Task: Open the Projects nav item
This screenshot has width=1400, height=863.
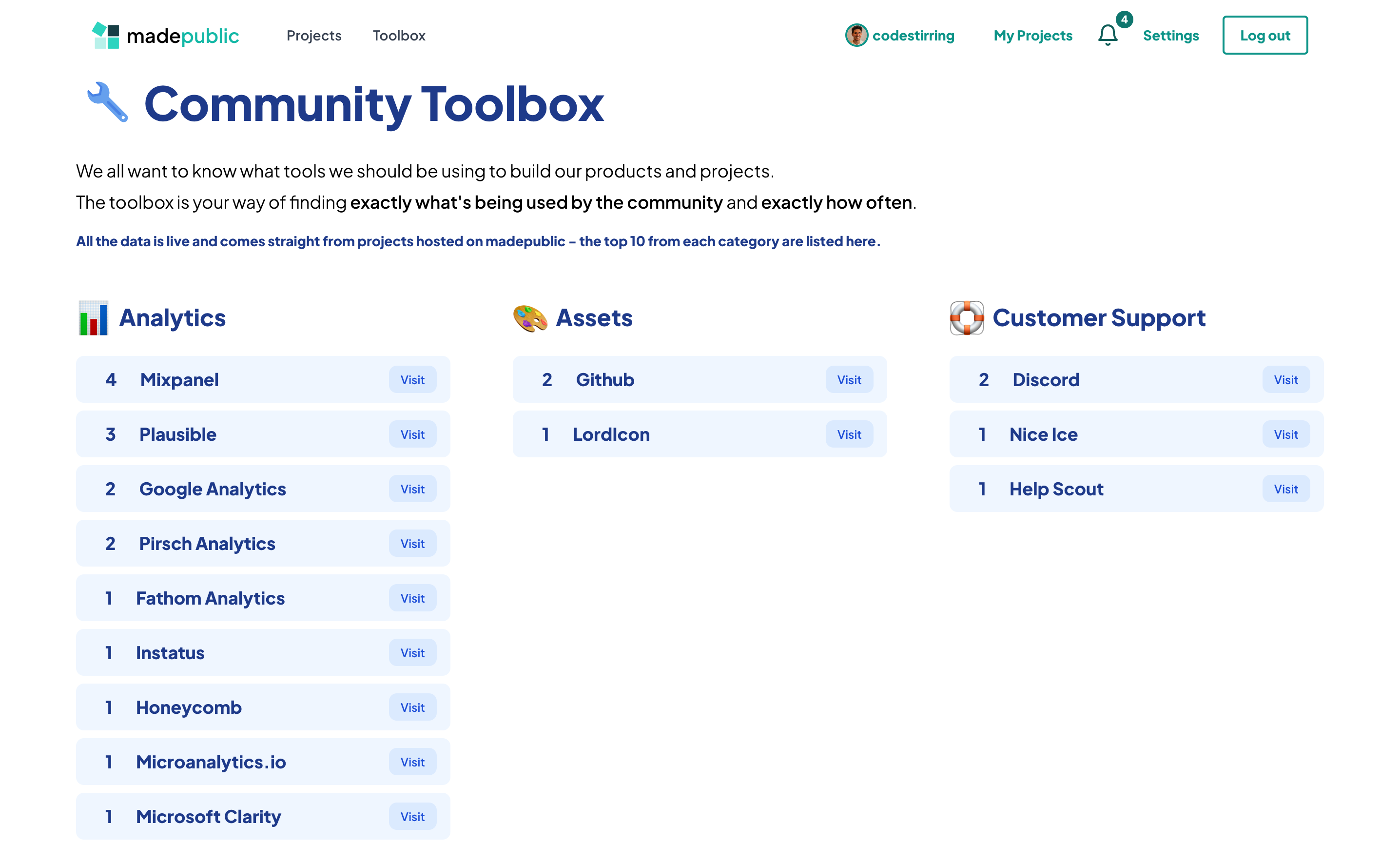Action: (314, 36)
